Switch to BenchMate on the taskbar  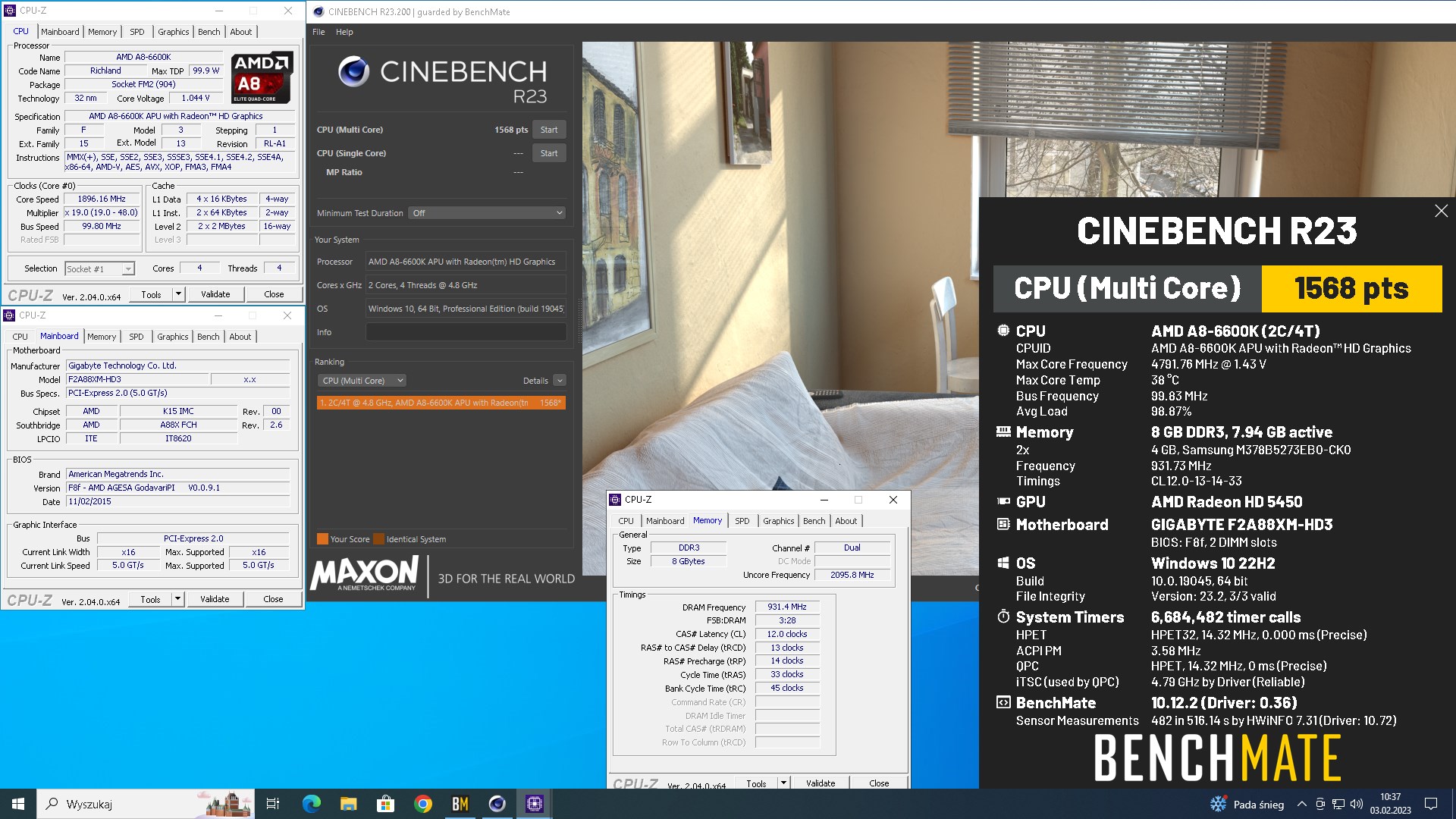460,804
